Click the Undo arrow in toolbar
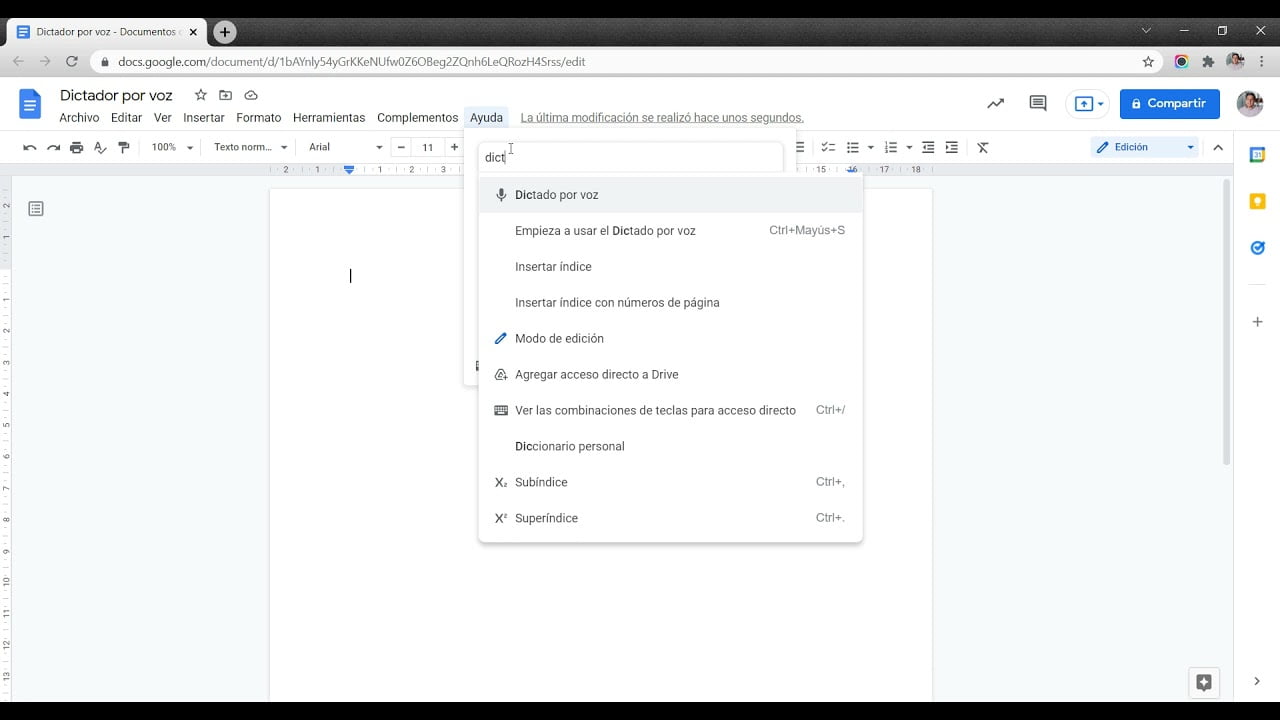1280x720 pixels. pos(30,147)
